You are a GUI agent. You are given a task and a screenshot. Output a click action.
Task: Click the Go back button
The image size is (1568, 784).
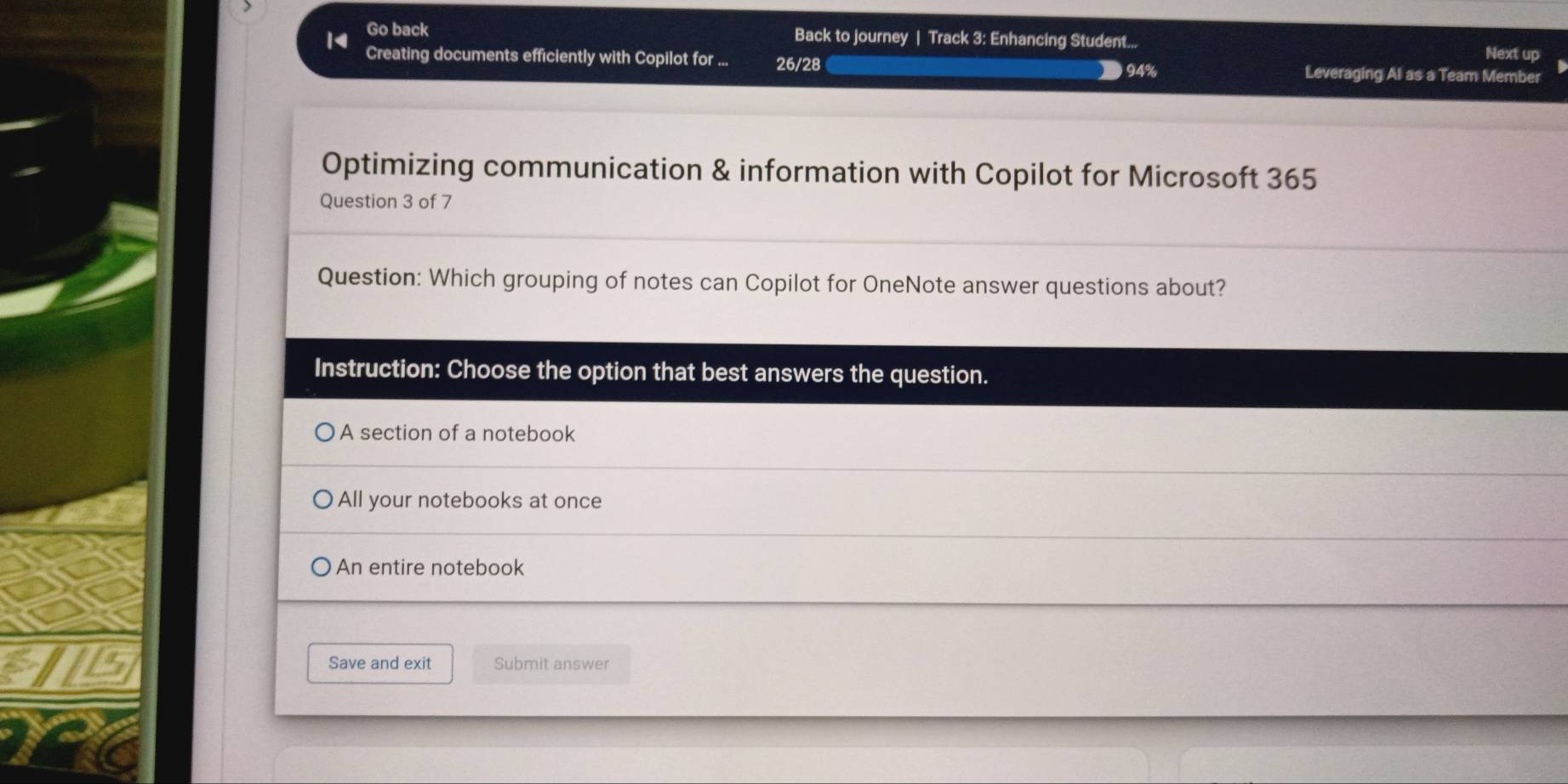(x=396, y=29)
